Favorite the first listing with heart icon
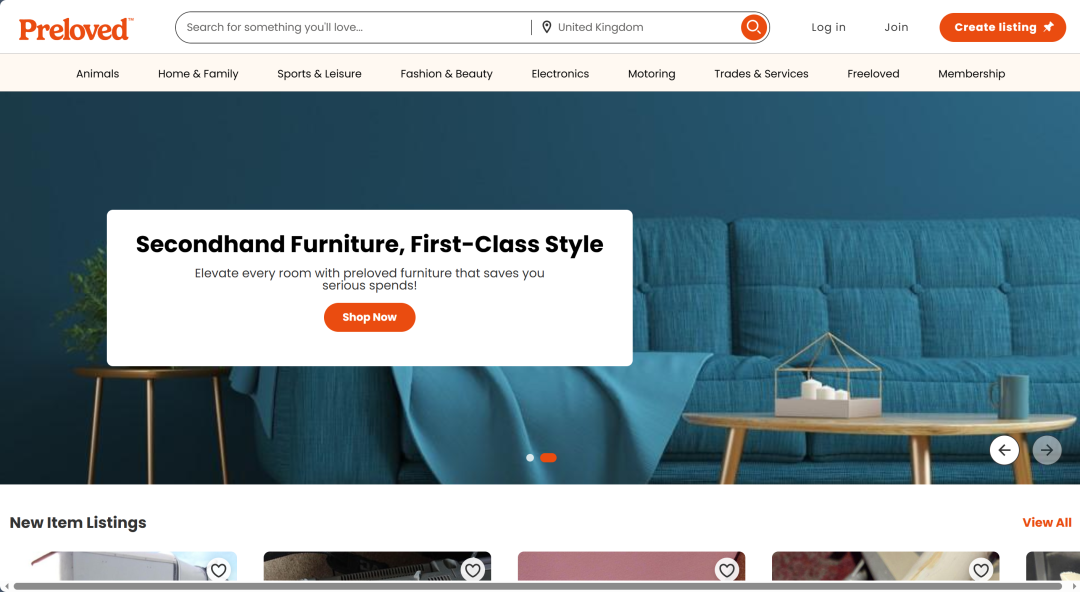 pos(218,570)
